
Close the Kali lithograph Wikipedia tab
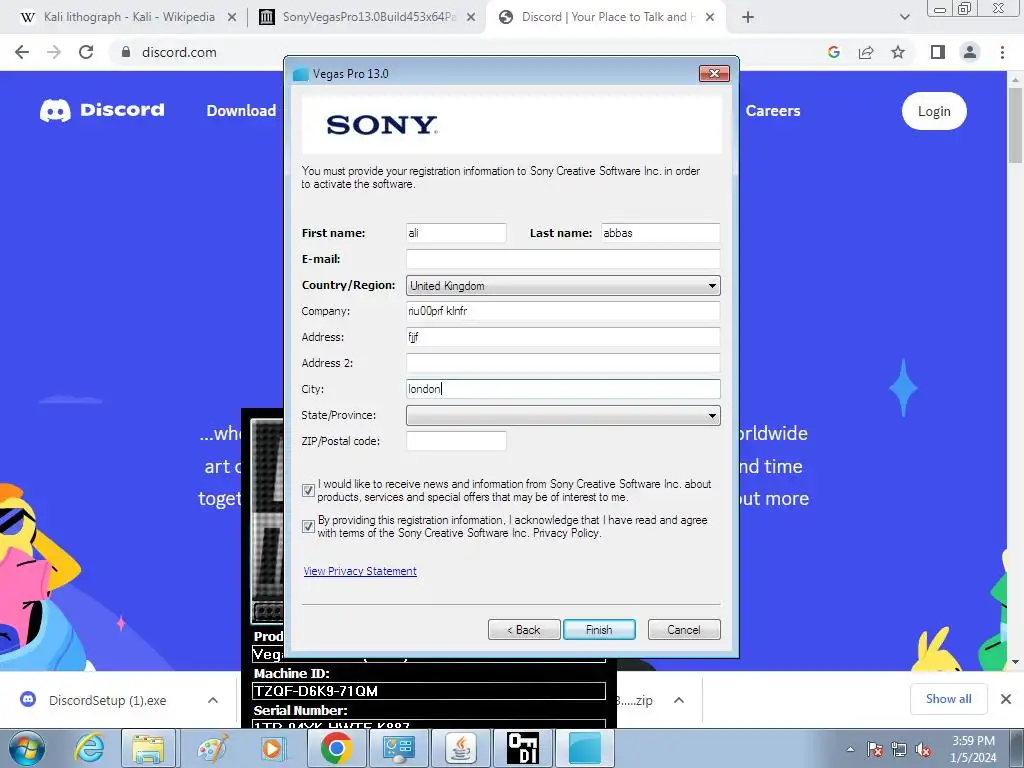pos(232,18)
